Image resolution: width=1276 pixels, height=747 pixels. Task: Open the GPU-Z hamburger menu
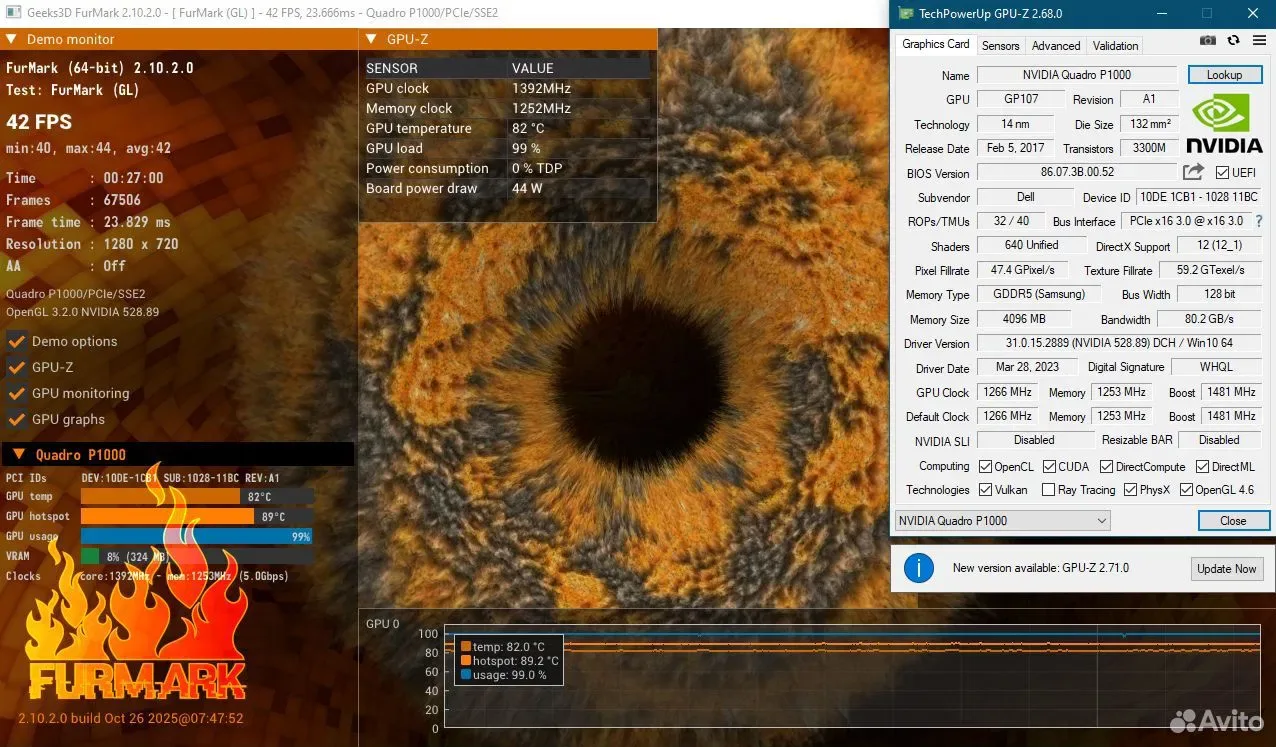[1258, 41]
